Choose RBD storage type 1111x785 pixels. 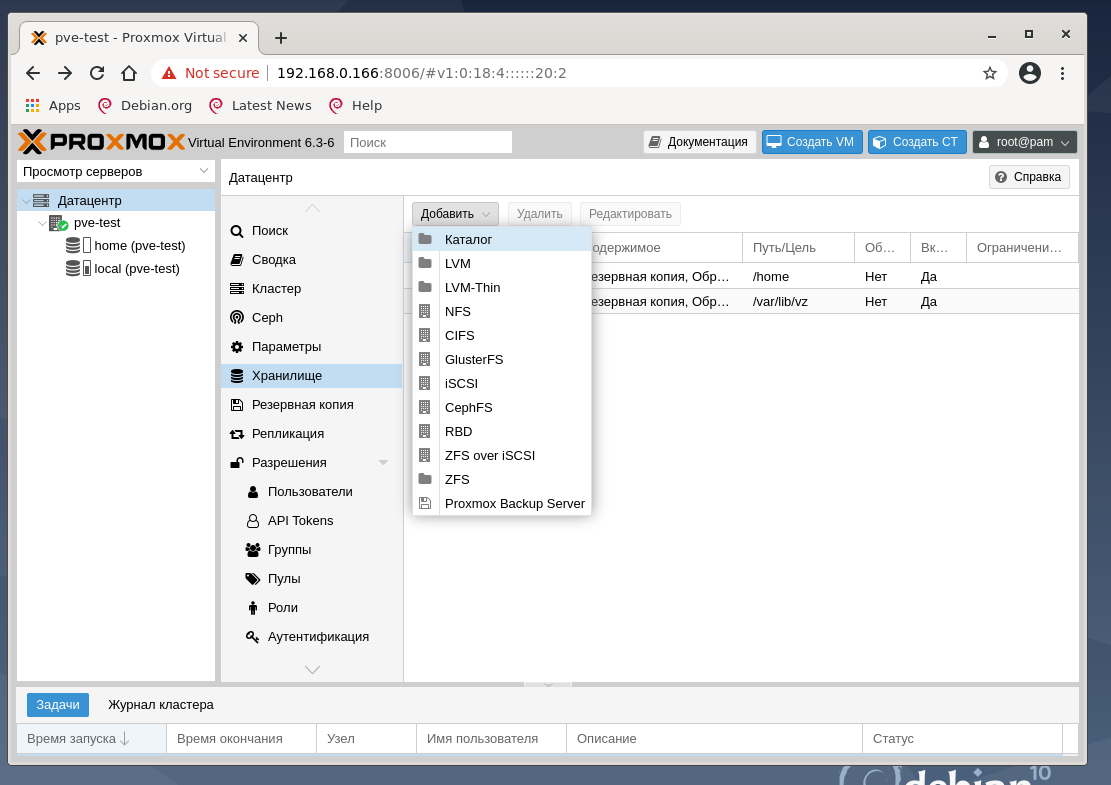click(502, 432)
